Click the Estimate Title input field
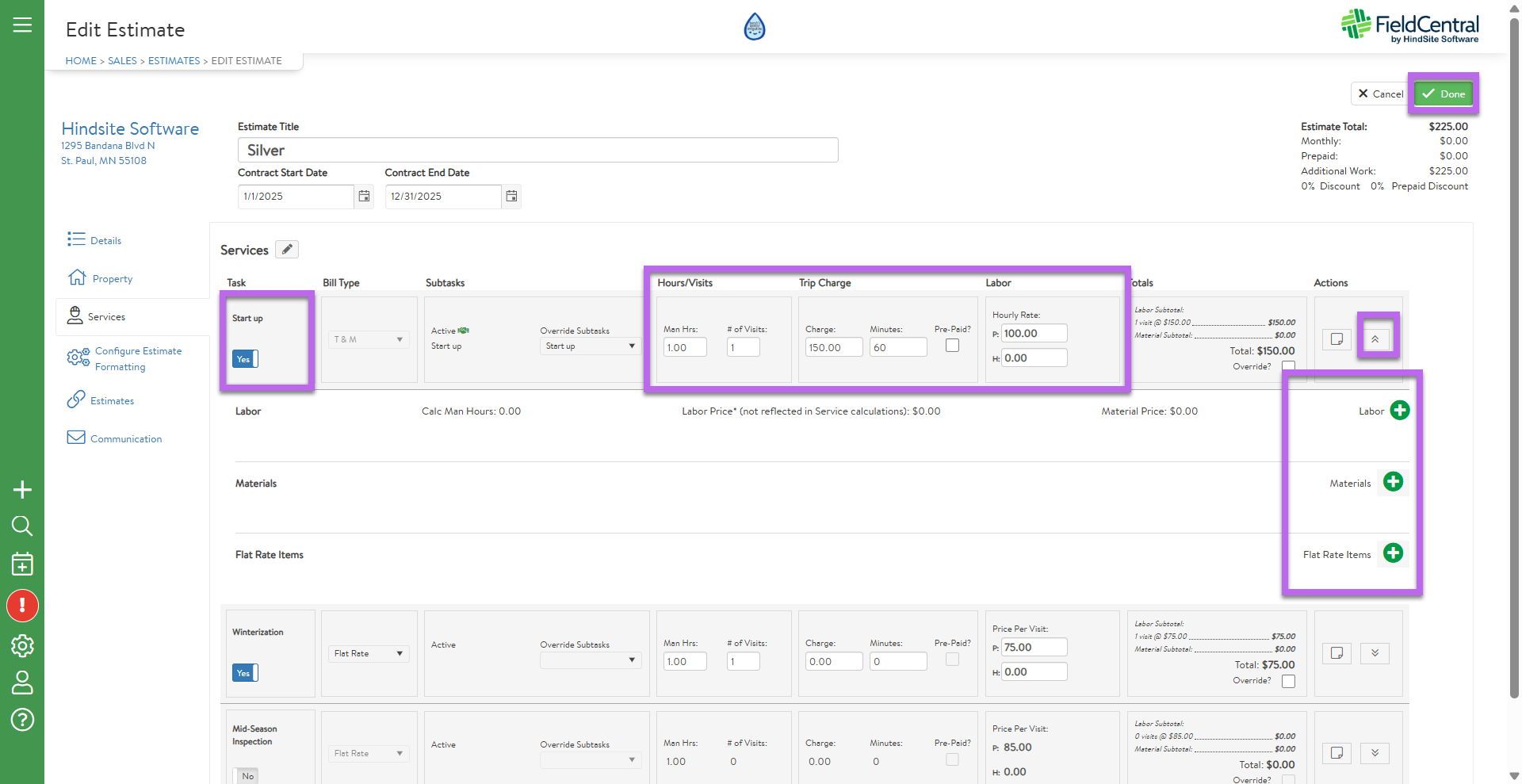 coord(537,150)
